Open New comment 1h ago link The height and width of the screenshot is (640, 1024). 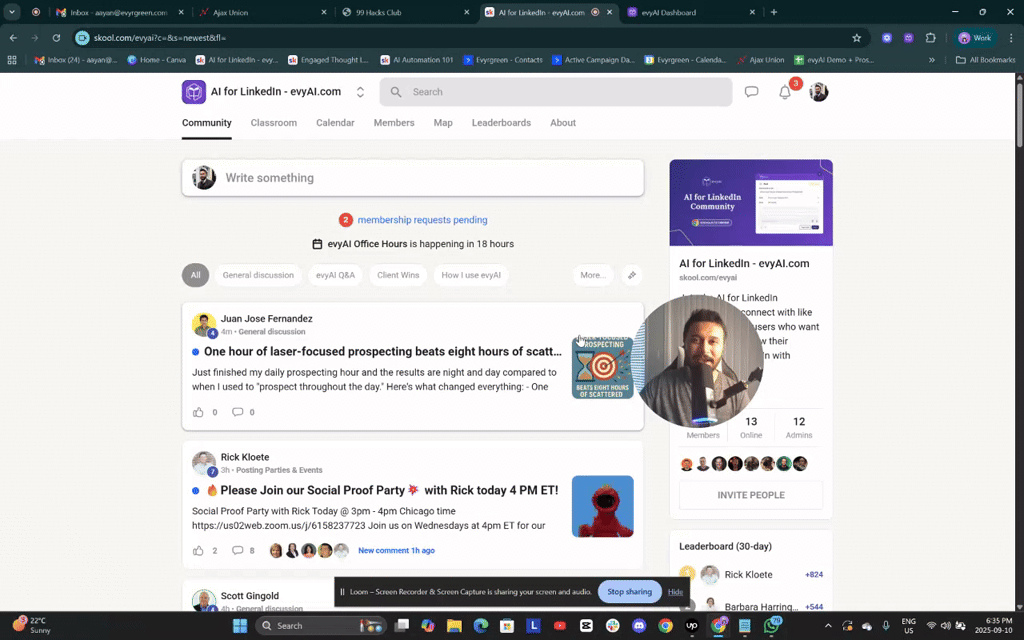pyautogui.click(x=396, y=551)
